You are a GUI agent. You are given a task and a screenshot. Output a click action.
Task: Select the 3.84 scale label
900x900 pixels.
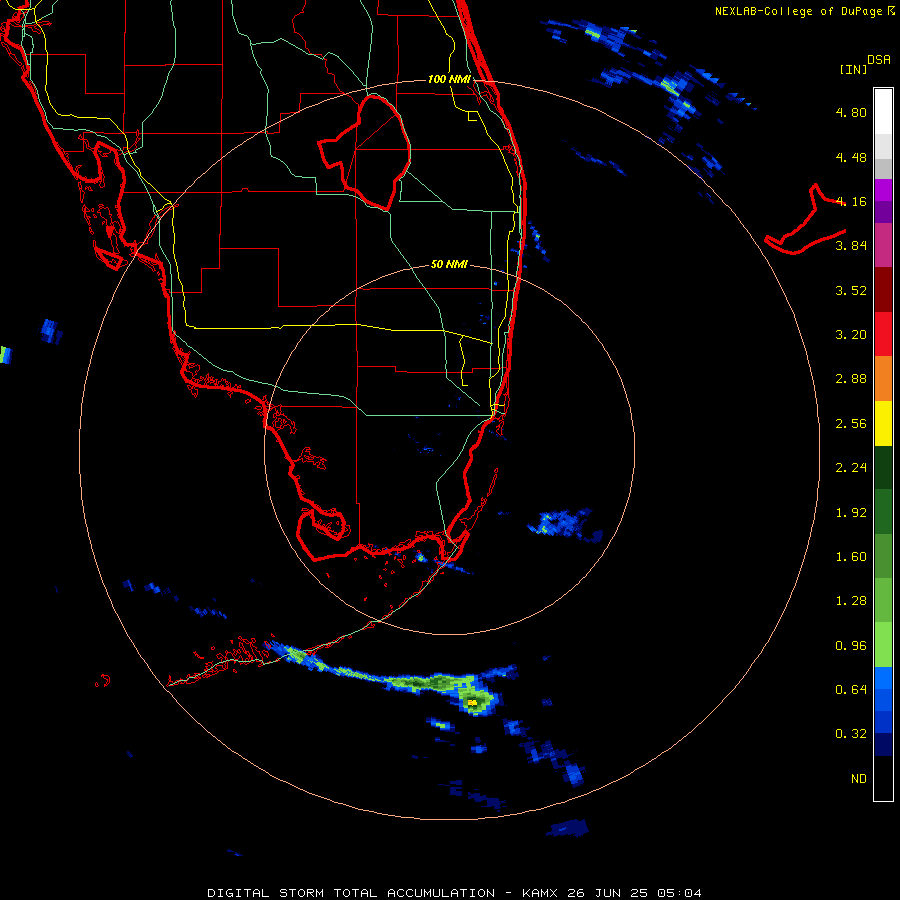pyautogui.click(x=851, y=246)
